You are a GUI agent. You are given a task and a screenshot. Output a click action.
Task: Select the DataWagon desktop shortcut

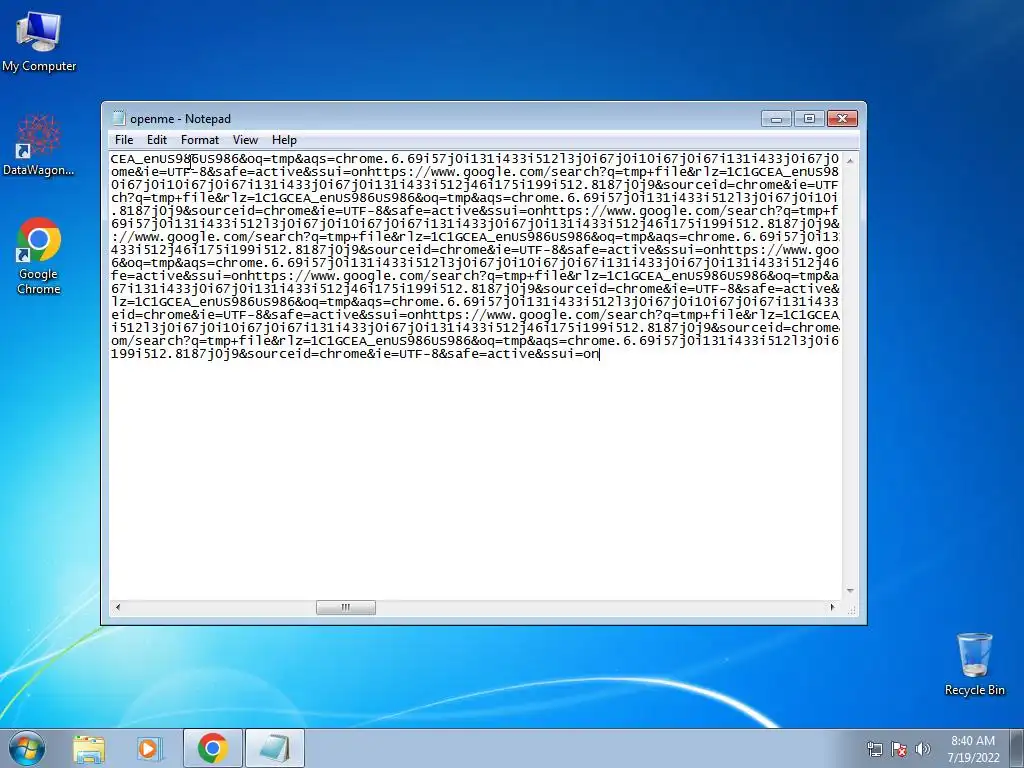39,145
